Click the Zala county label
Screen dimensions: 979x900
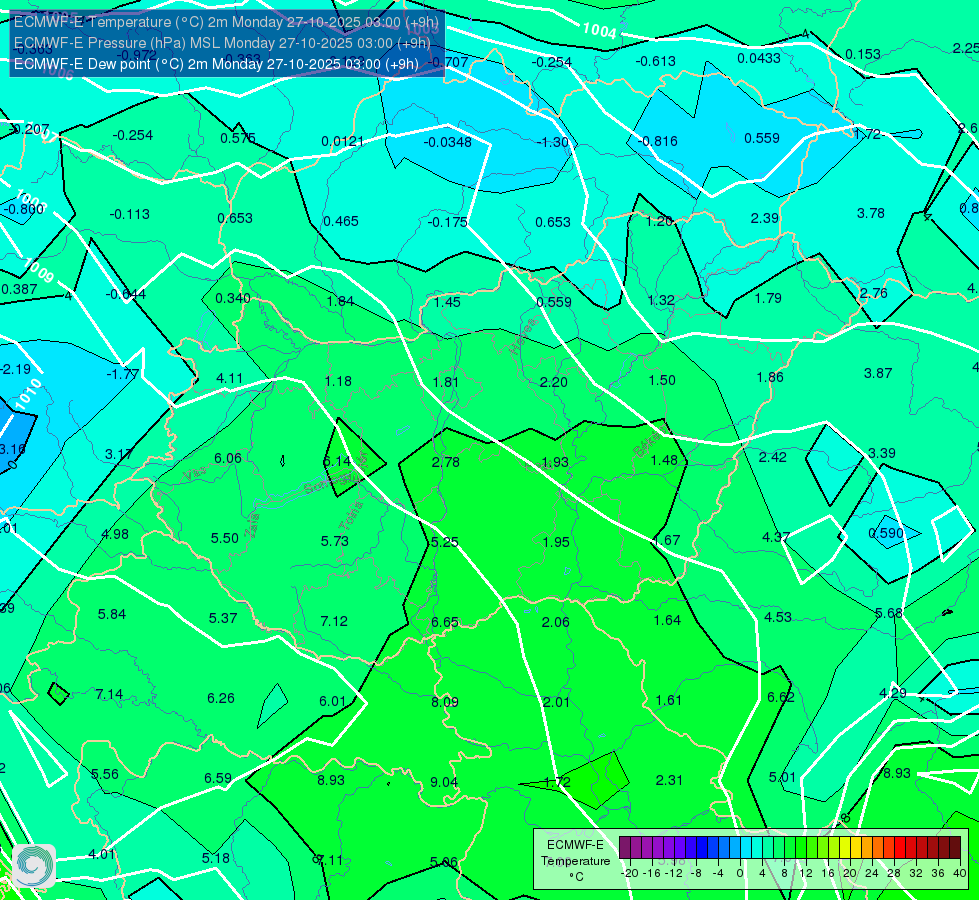(x=253, y=527)
